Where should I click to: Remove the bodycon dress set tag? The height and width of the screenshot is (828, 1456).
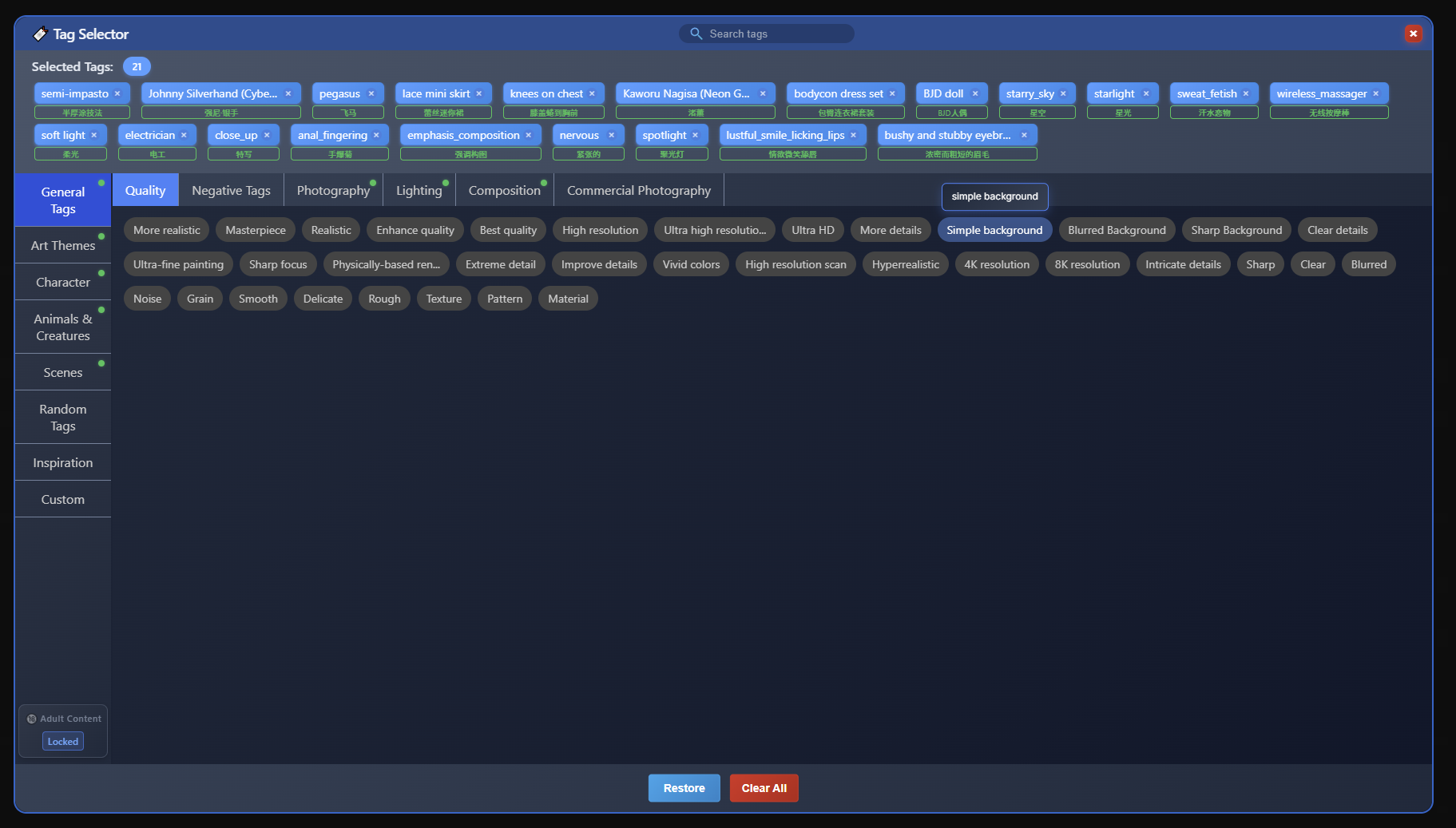tap(892, 93)
